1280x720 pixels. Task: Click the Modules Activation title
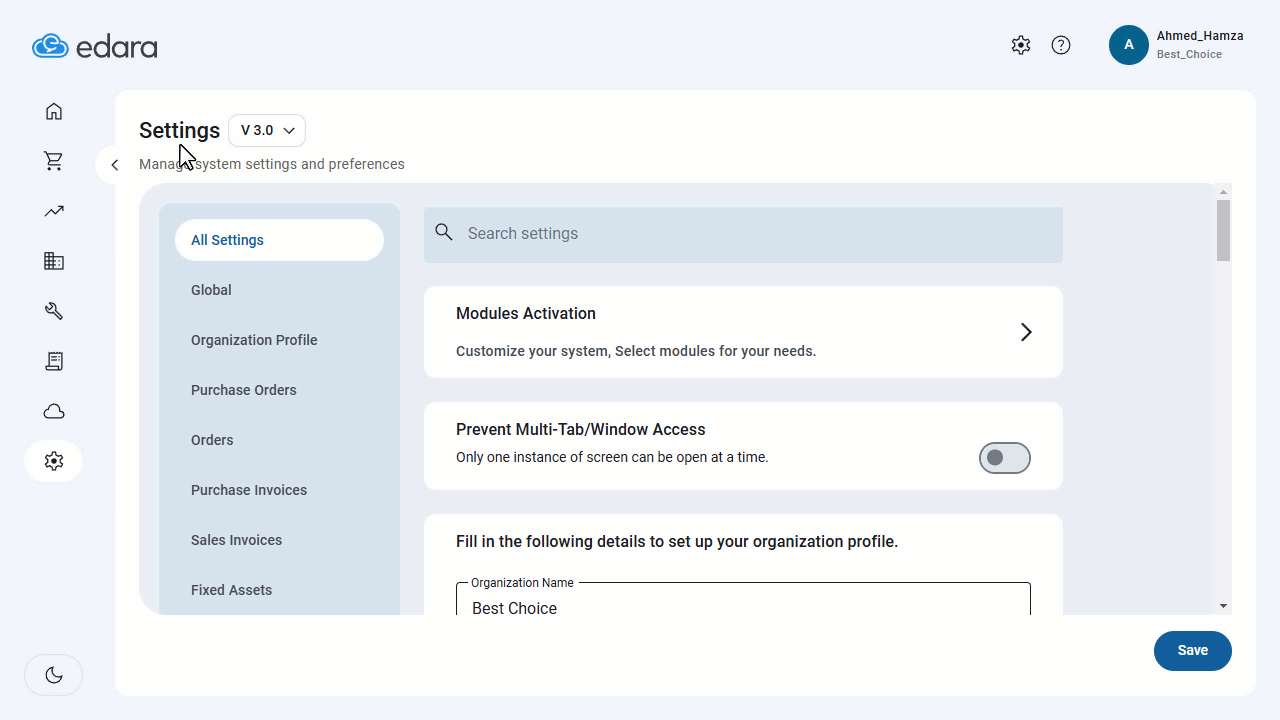point(526,313)
